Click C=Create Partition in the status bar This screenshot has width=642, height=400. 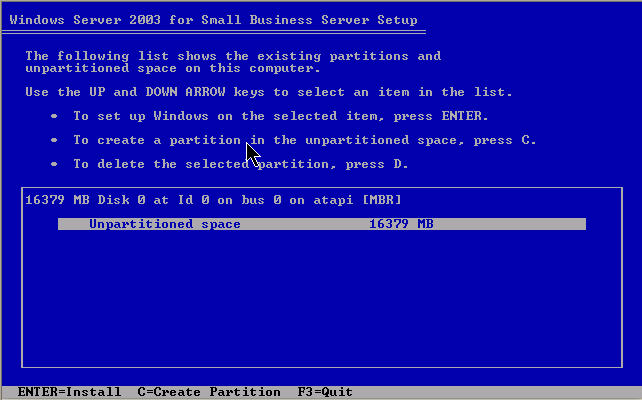(x=209, y=392)
